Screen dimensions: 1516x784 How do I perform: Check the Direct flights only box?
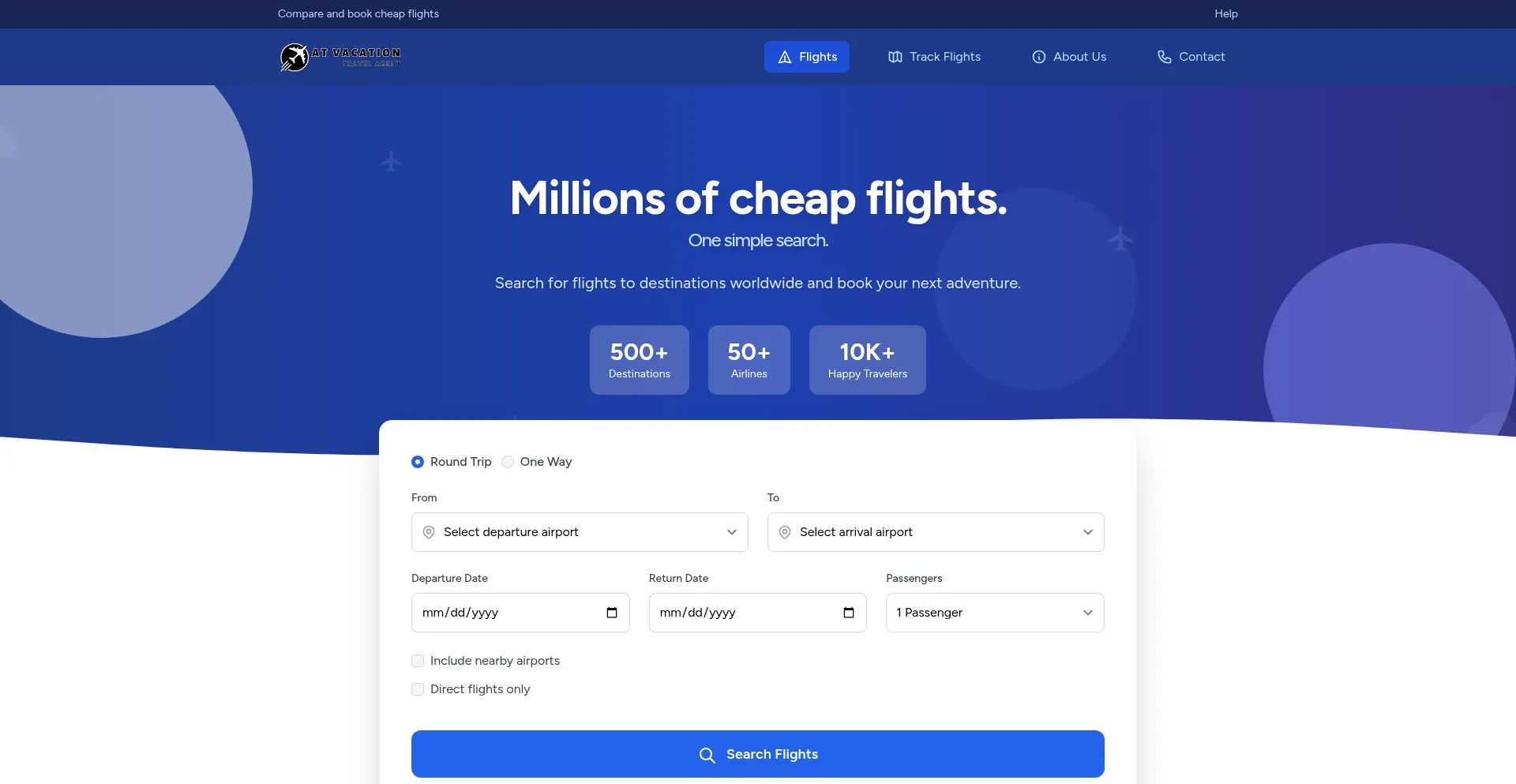coord(418,689)
